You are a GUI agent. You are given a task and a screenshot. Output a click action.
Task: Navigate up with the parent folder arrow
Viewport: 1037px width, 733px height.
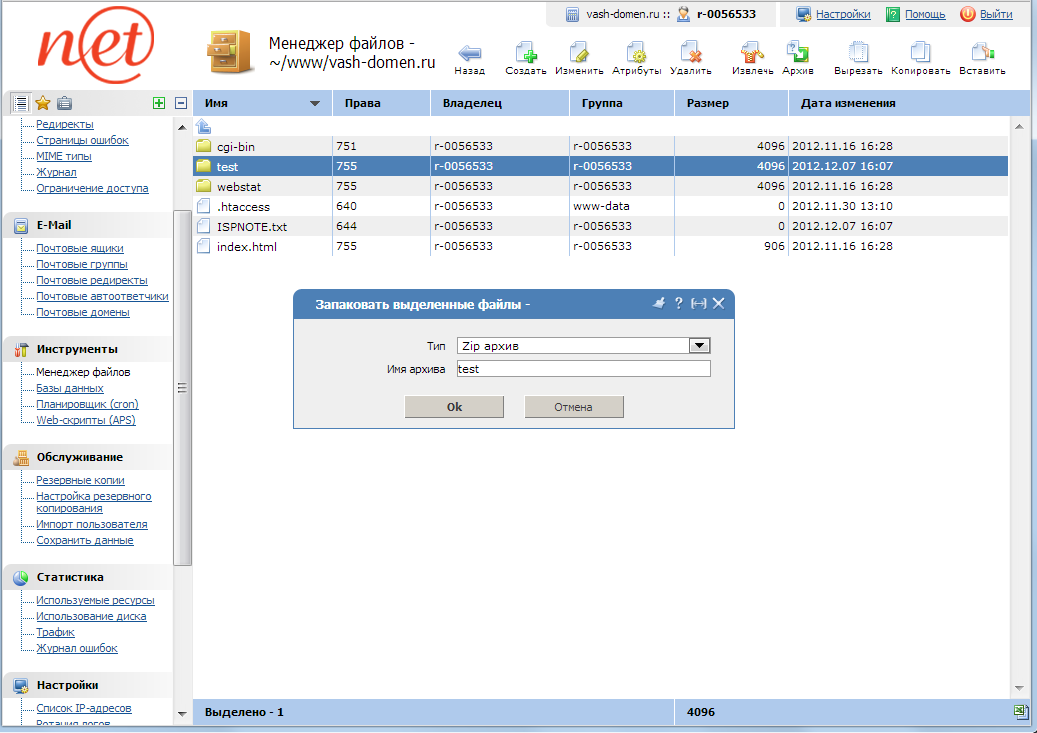coord(203,126)
